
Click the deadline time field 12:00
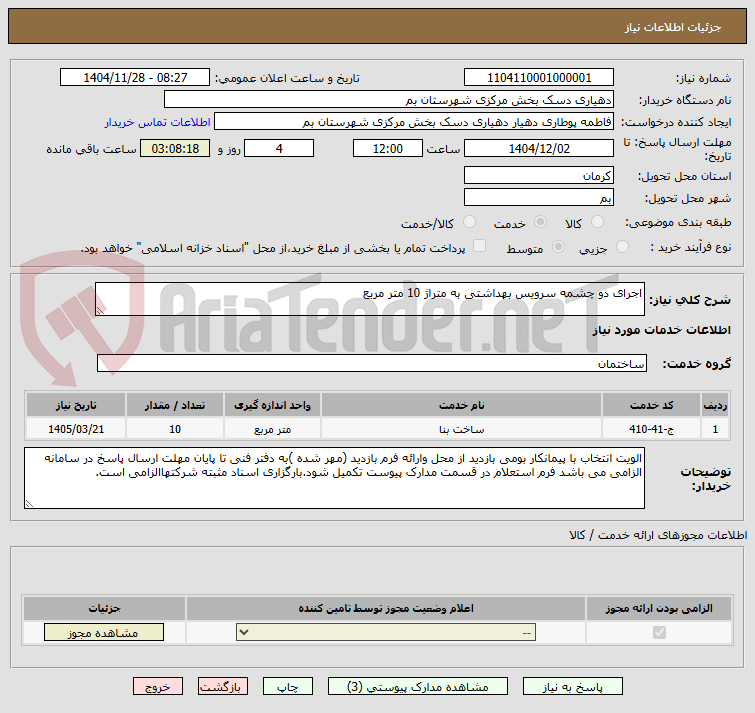pos(388,148)
